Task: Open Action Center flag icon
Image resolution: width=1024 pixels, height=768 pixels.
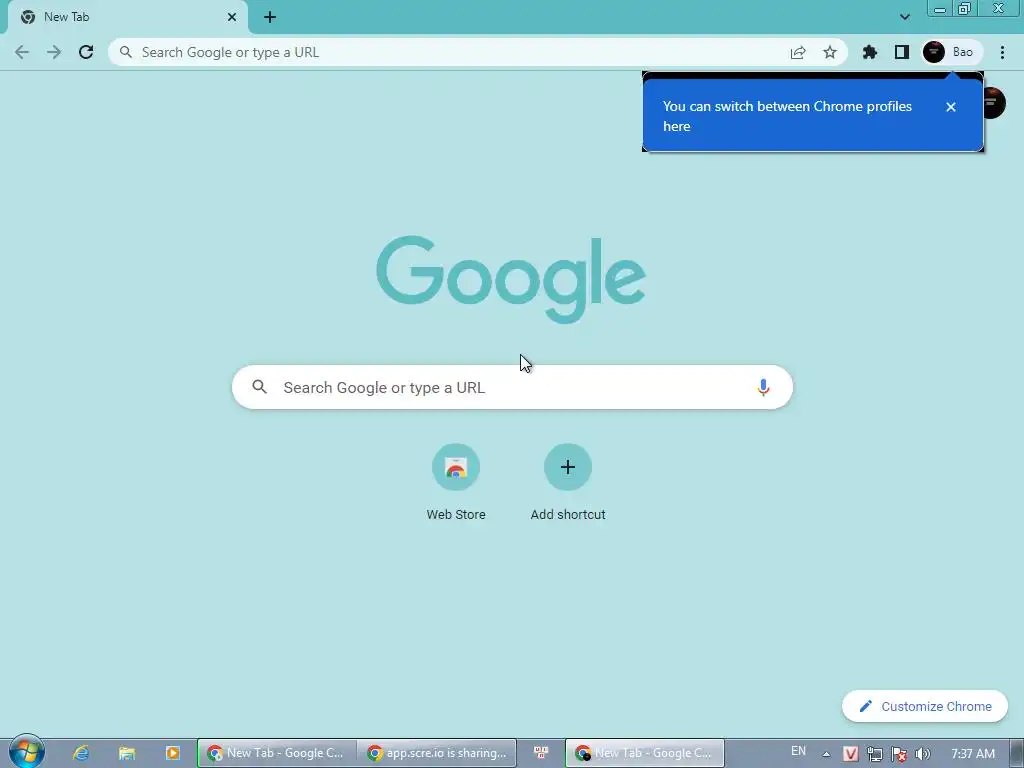Action: (x=899, y=754)
